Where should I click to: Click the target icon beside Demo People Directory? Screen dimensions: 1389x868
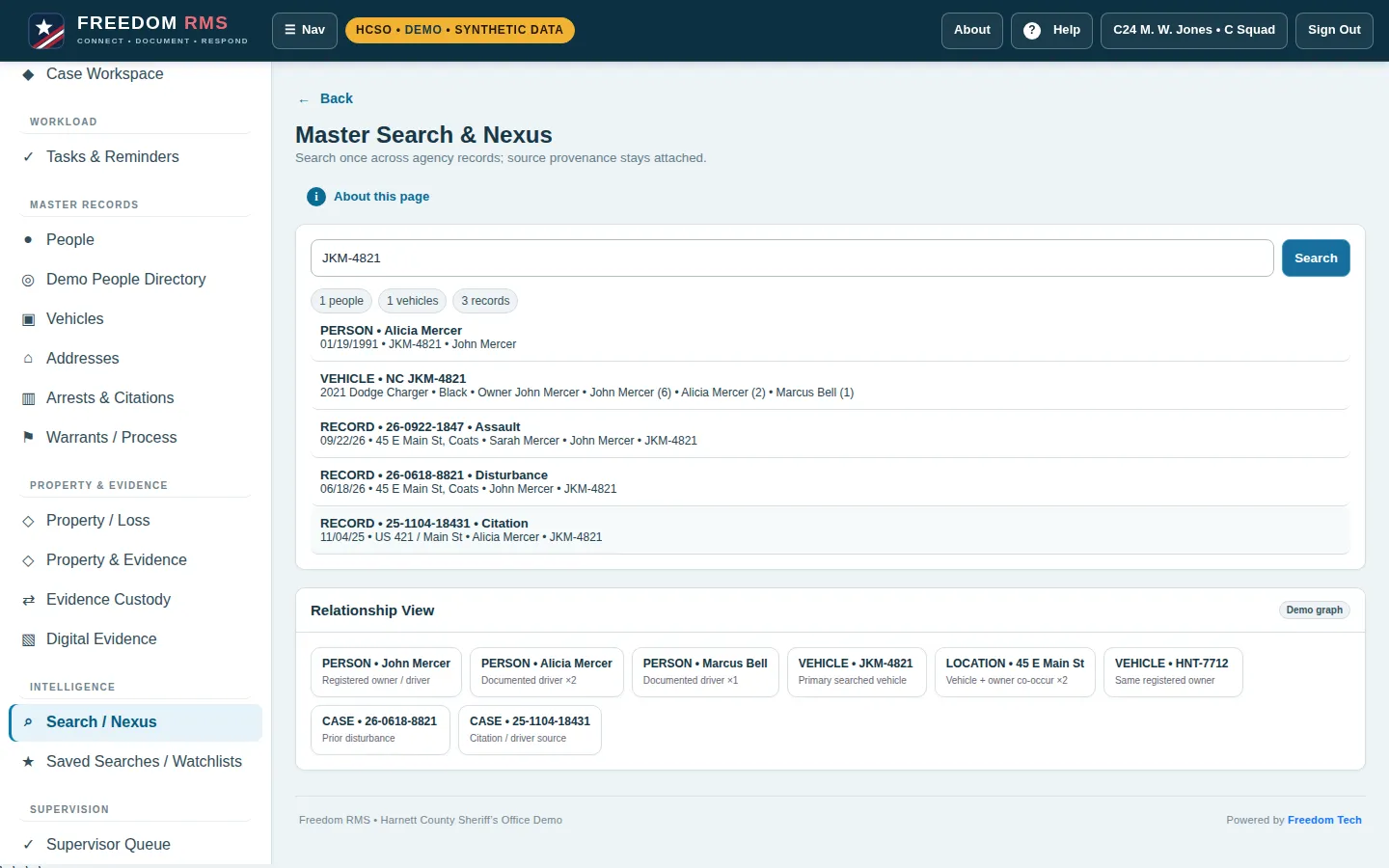pyautogui.click(x=28, y=280)
